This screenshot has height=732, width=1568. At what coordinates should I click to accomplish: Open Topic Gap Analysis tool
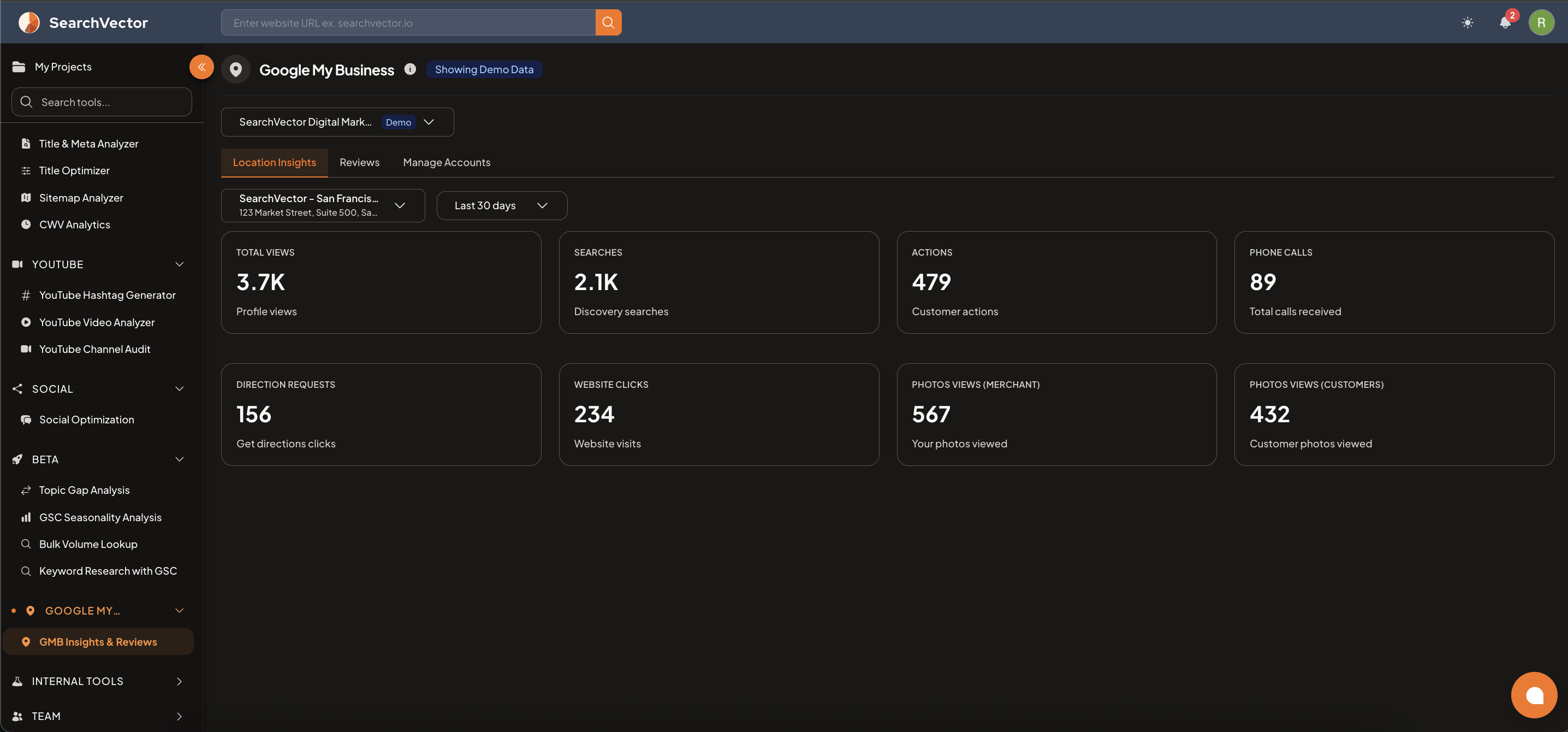[85, 490]
